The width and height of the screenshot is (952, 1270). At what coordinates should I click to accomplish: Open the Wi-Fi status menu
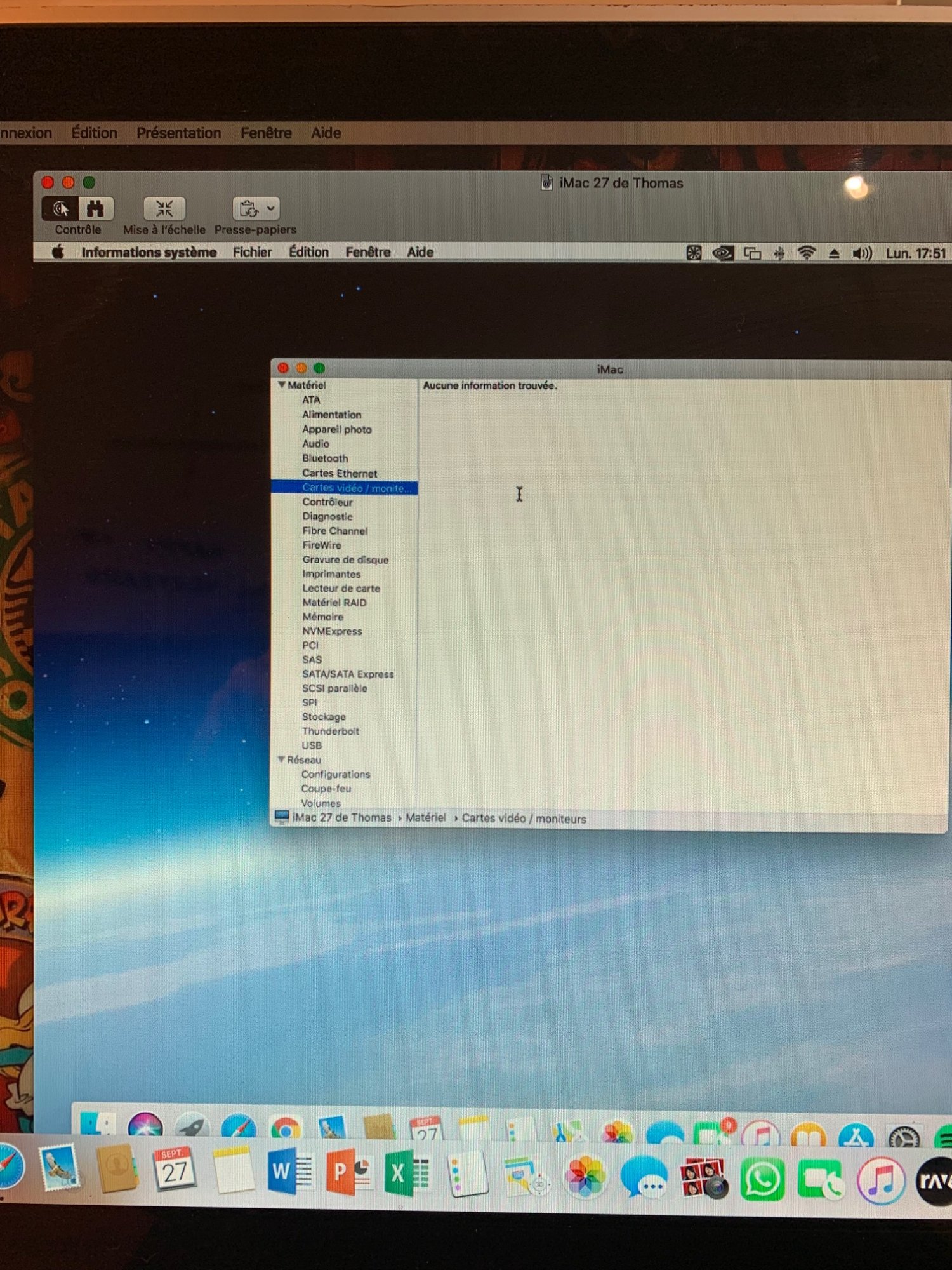[807, 253]
